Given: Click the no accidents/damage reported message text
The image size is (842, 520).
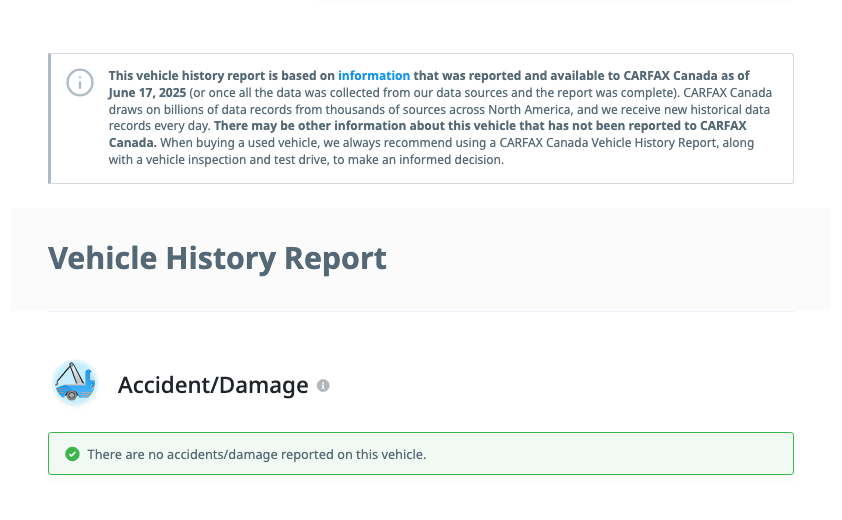Looking at the screenshot, I should 257,454.
